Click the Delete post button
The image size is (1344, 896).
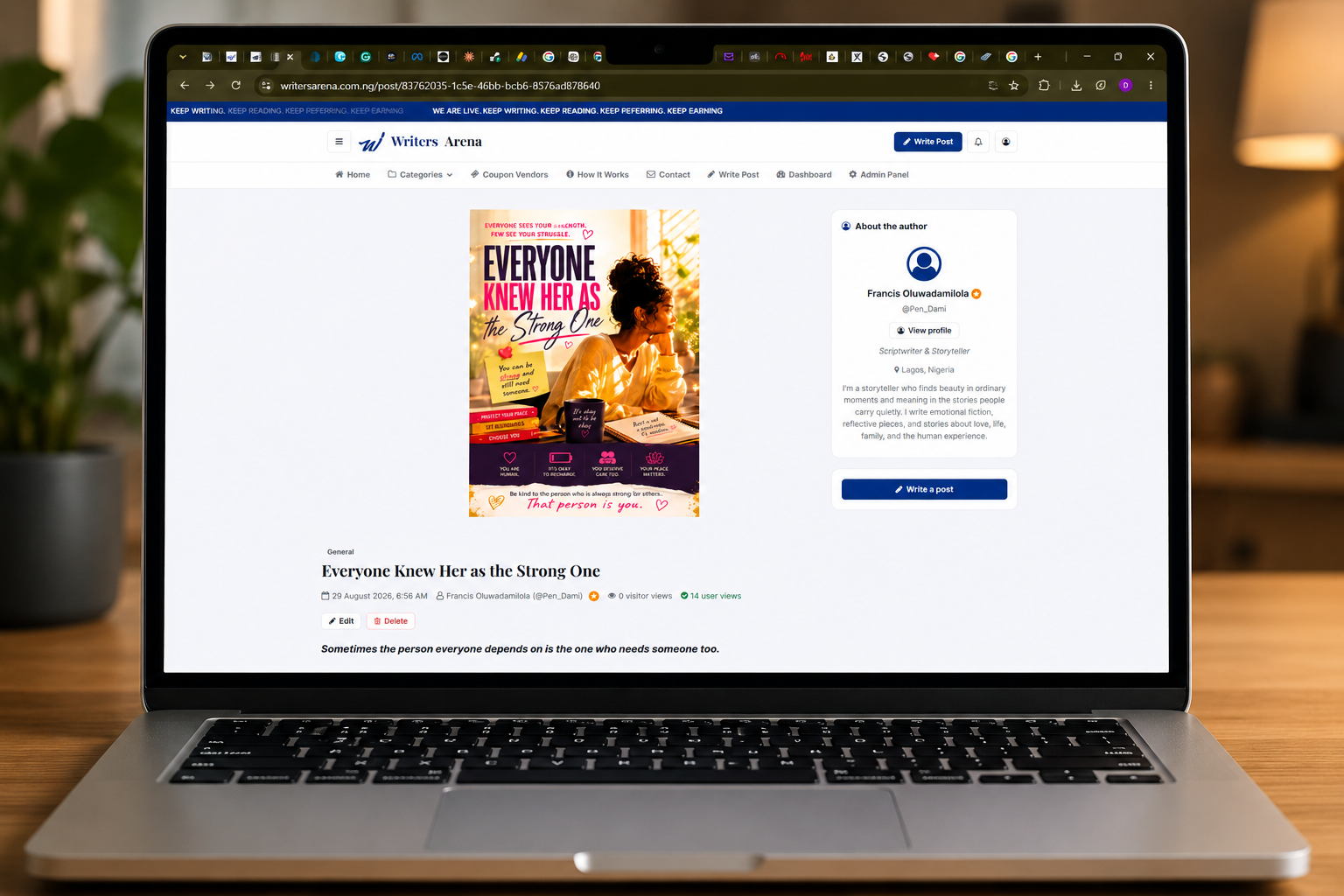click(390, 621)
